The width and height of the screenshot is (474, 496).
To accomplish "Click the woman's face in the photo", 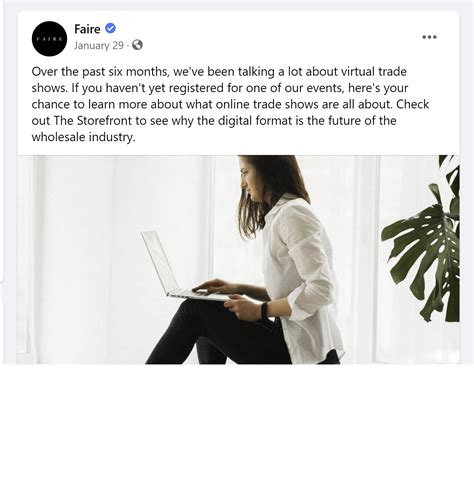I will pos(249,183).
